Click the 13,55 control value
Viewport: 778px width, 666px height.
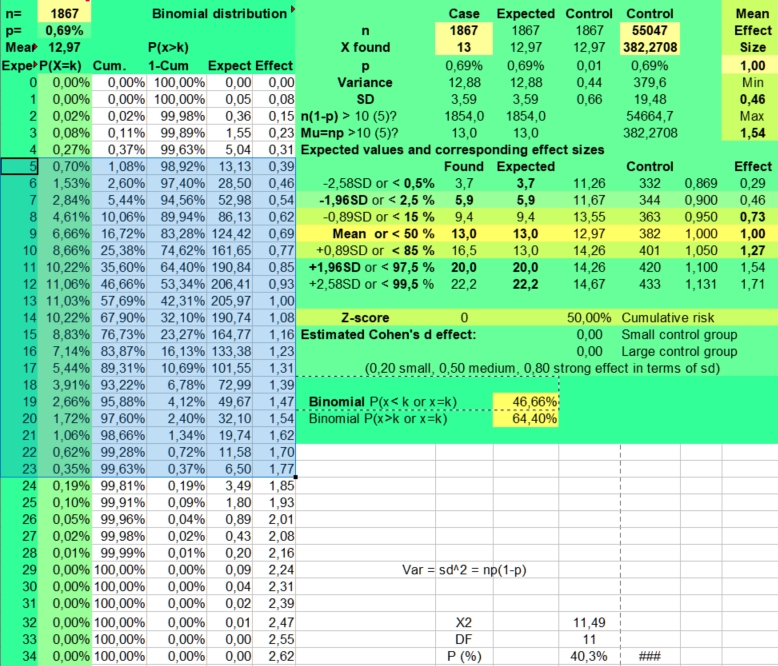589,217
